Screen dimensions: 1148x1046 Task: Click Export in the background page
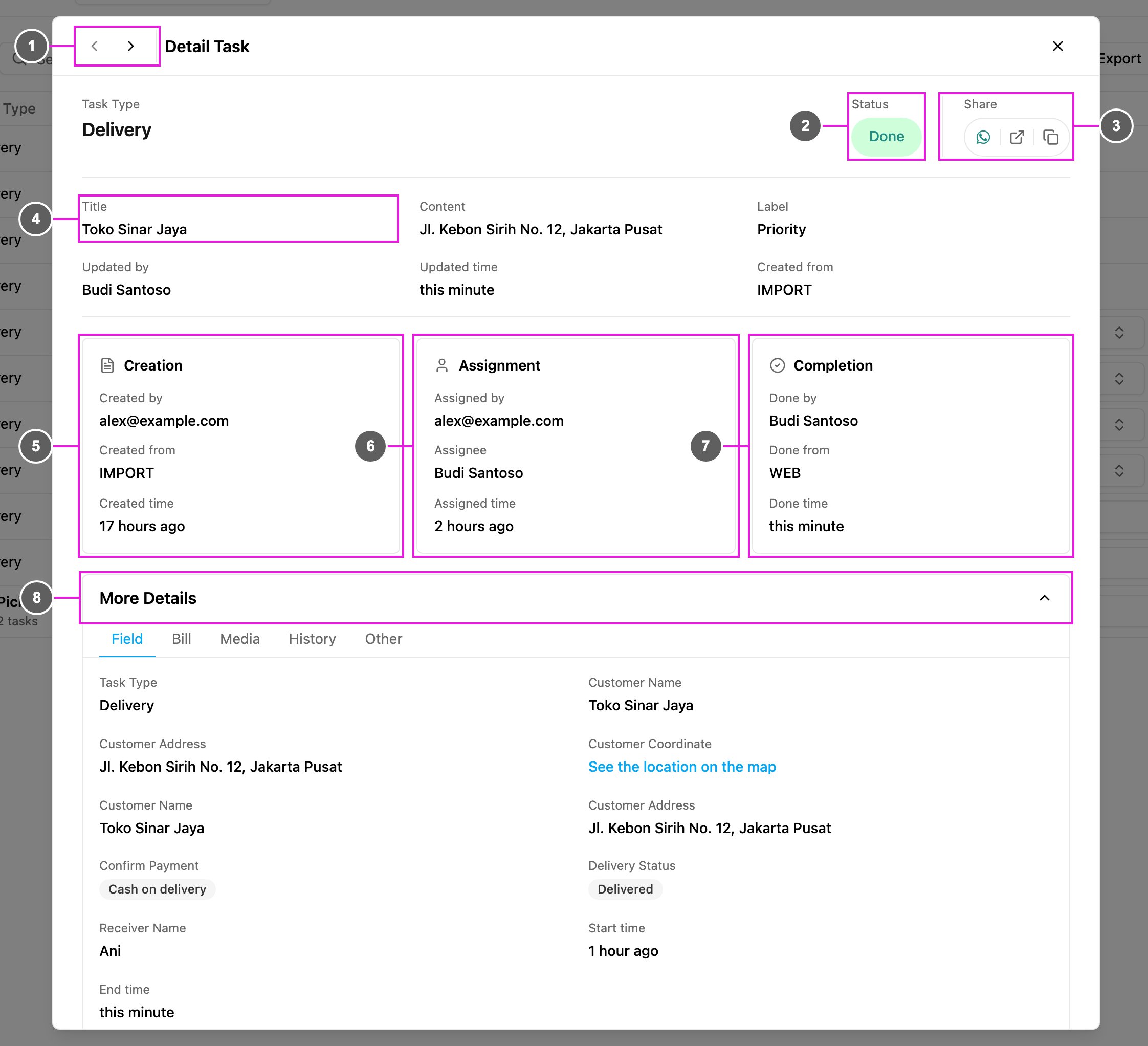(1119, 59)
